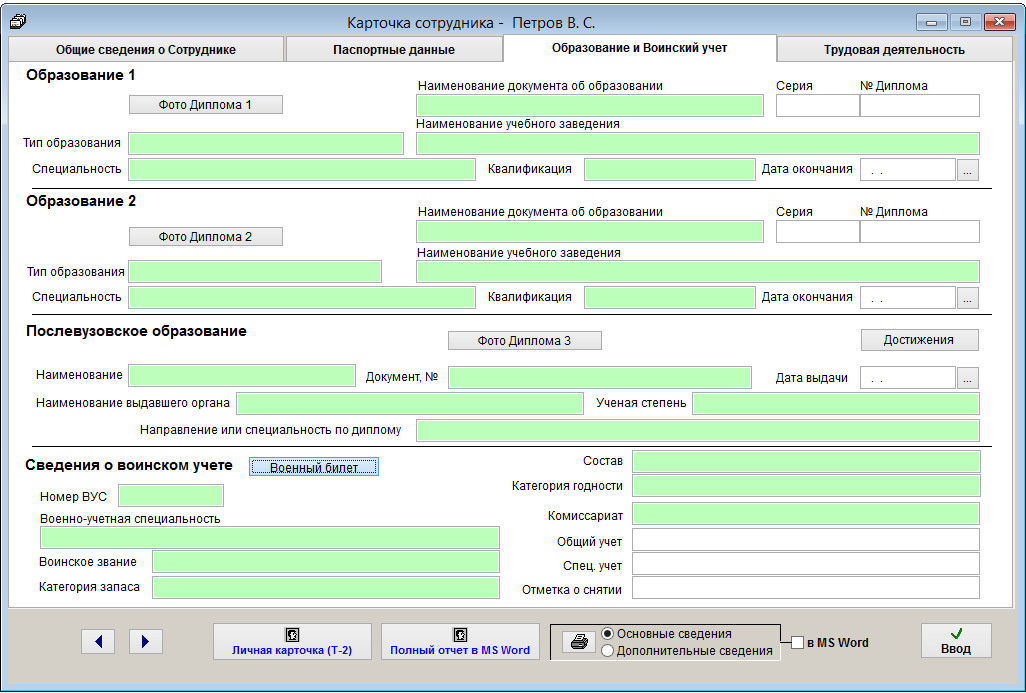Viewport: 1026px width, 693px height.
Task: Focus Образование 2 document name field
Action: (x=590, y=232)
